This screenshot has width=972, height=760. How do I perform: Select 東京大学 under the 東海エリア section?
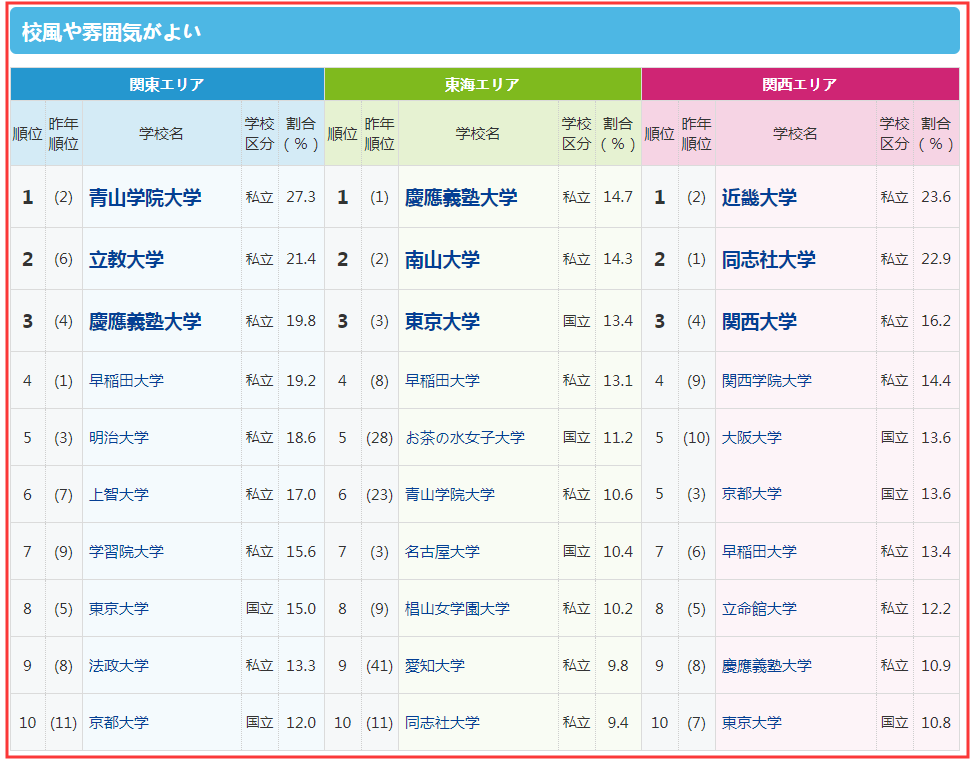click(443, 321)
